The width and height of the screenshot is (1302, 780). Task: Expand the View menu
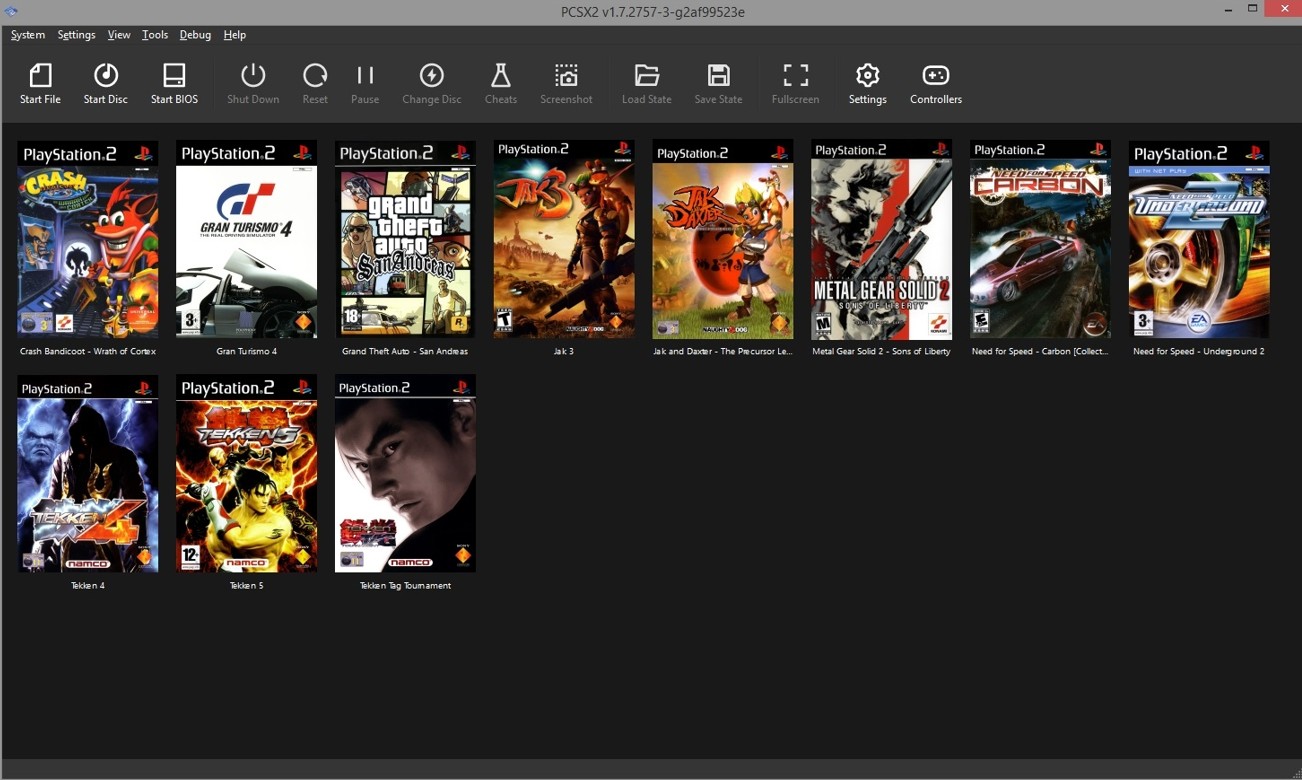119,35
